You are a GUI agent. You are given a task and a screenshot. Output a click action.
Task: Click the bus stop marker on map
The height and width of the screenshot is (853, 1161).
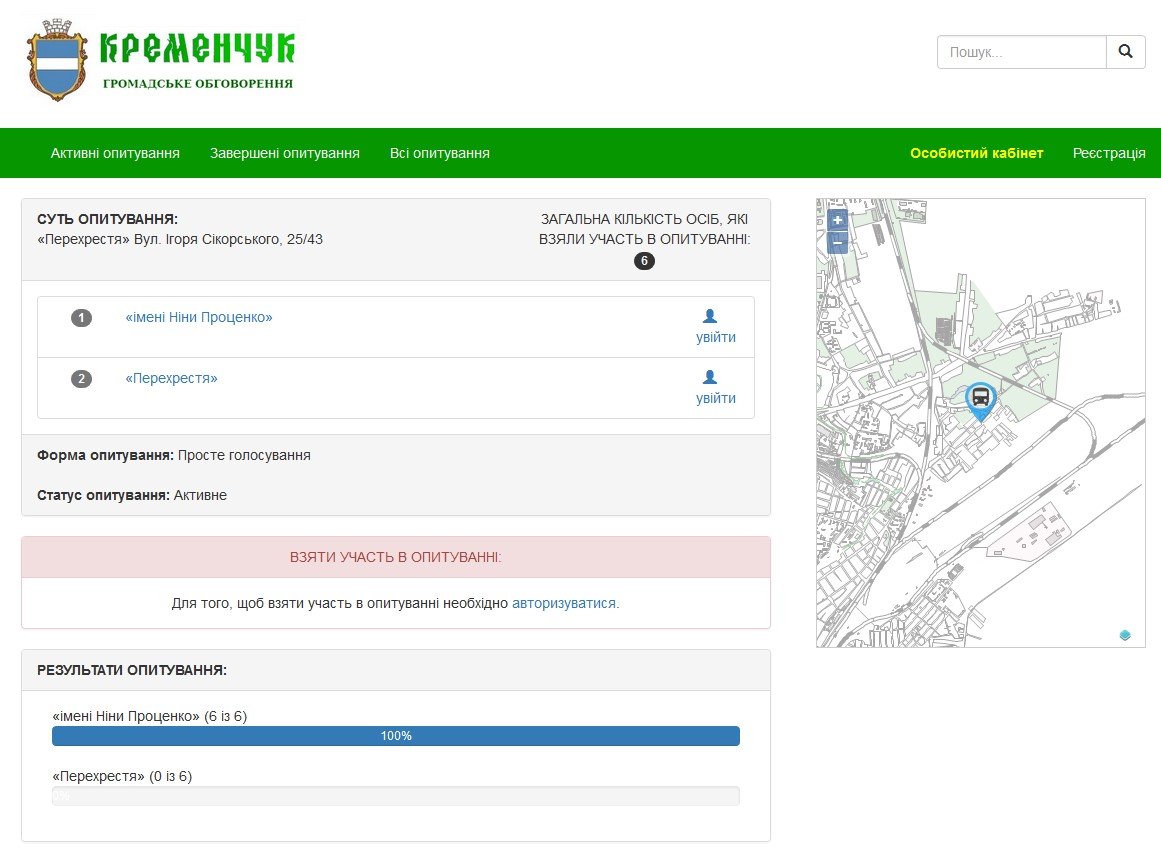click(981, 399)
